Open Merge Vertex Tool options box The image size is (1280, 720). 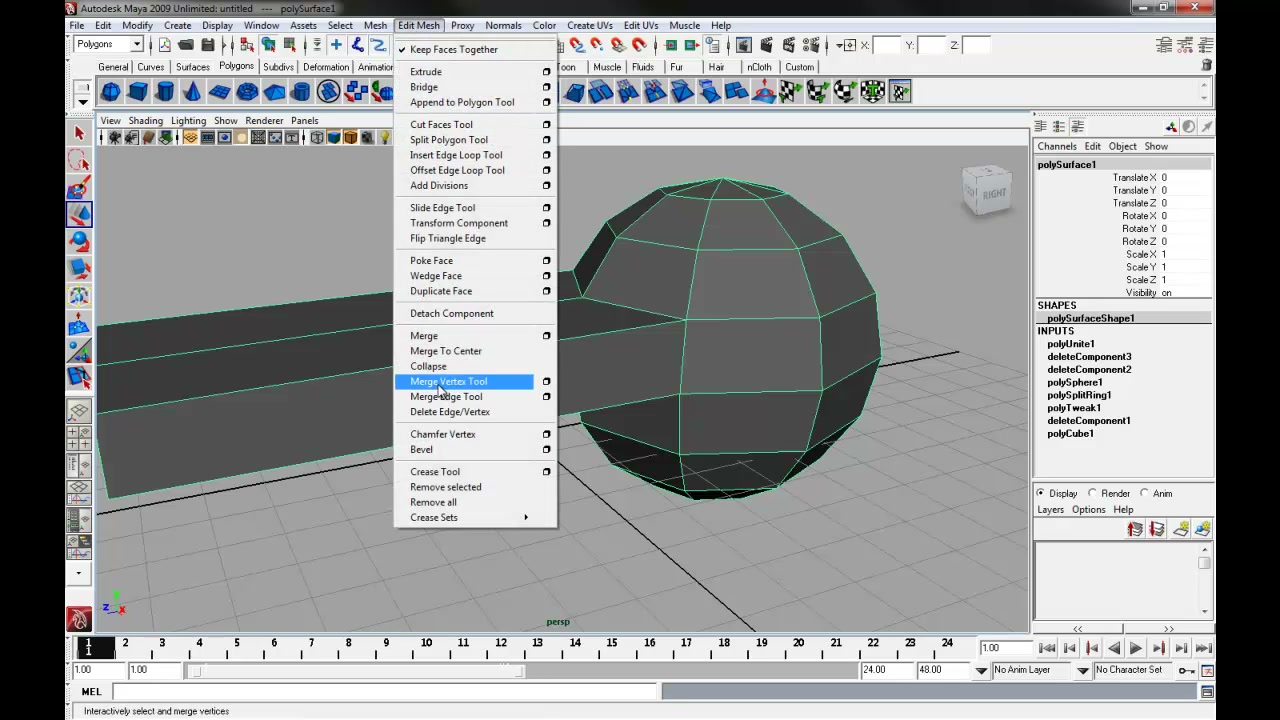(x=546, y=381)
